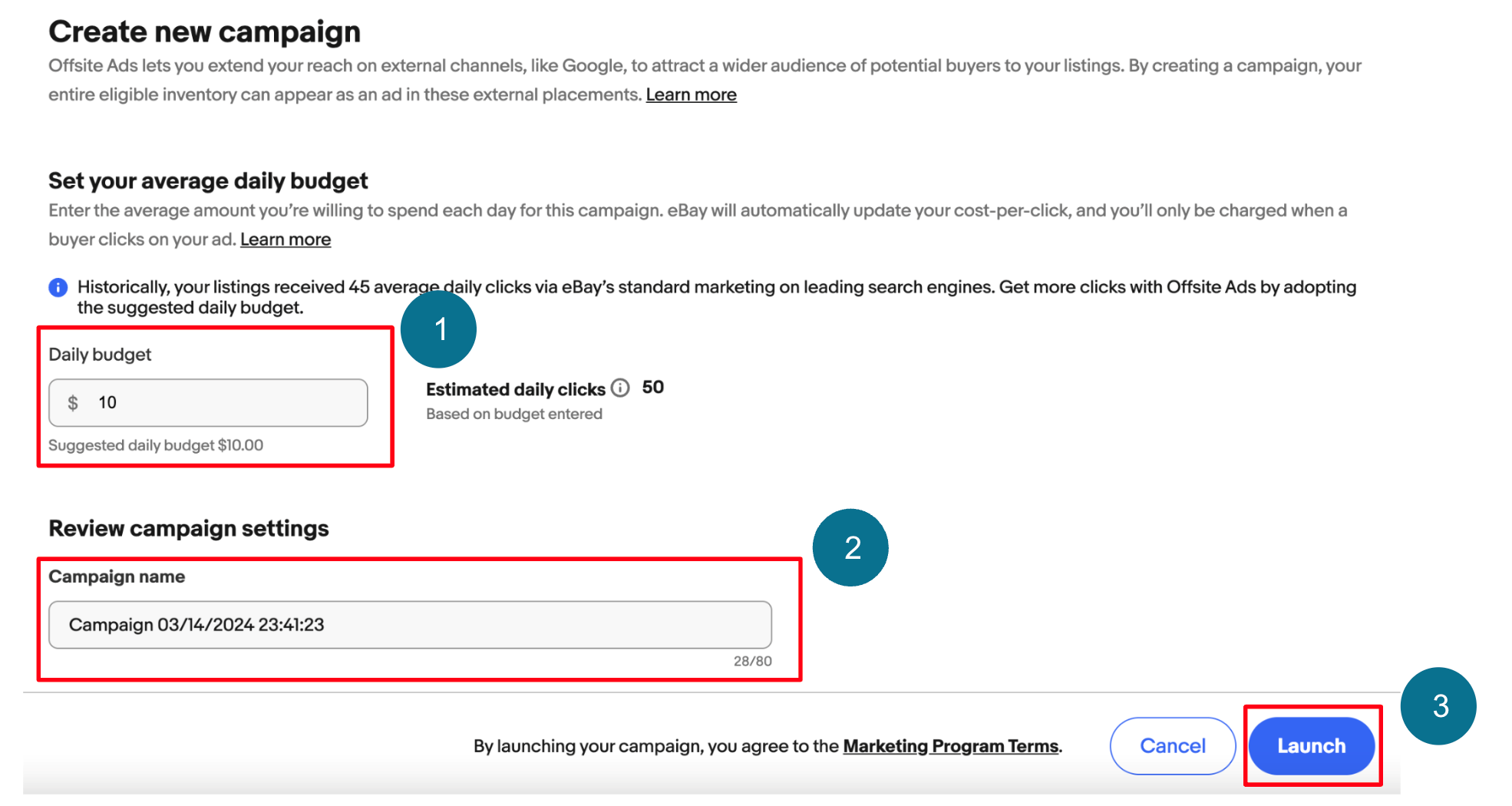Select the Daily budget input showing 10
The width and height of the screenshot is (1512, 806).
tap(208, 401)
